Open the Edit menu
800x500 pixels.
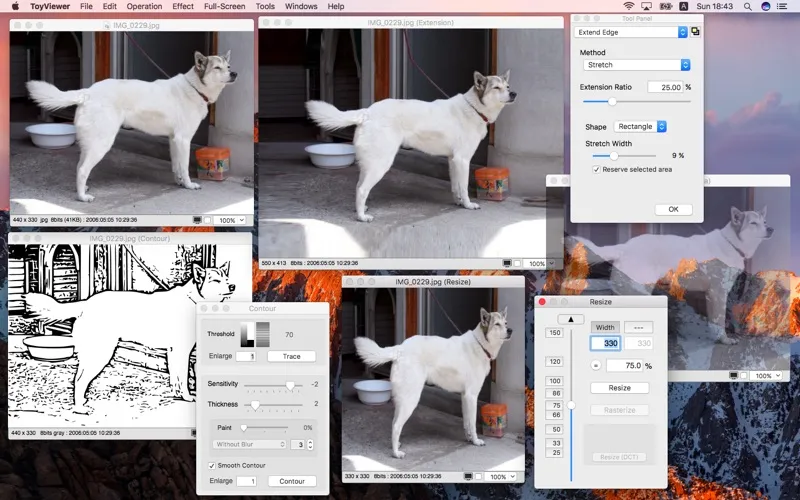(x=110, y=6)
